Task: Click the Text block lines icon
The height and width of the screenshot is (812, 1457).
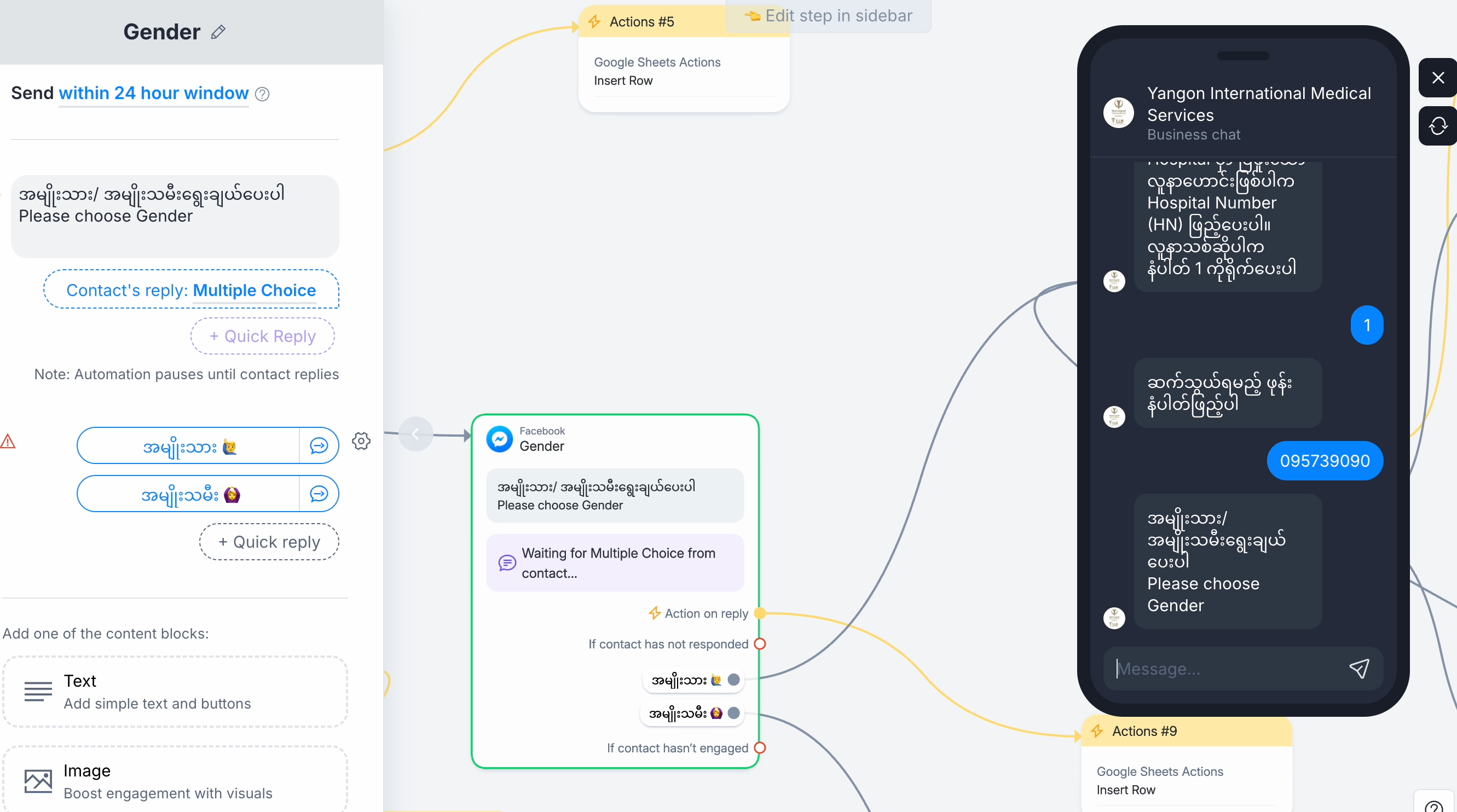Action: point(38,692)
